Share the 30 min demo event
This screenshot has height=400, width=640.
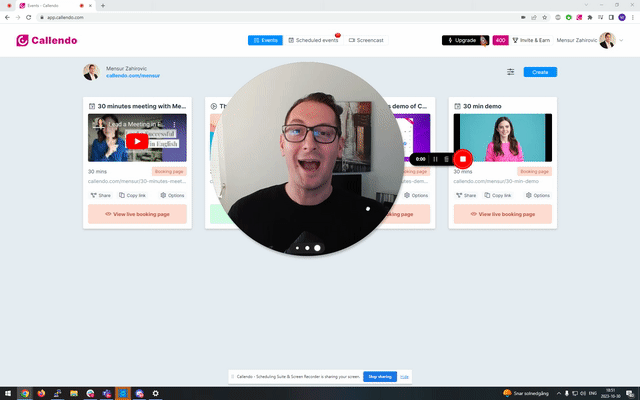(x=466, y=195)
